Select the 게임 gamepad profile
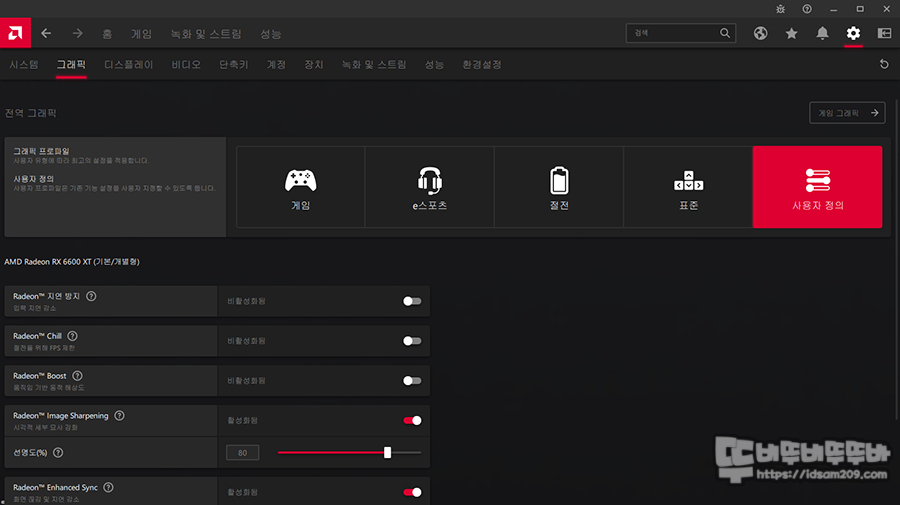 tap(301, 187)
